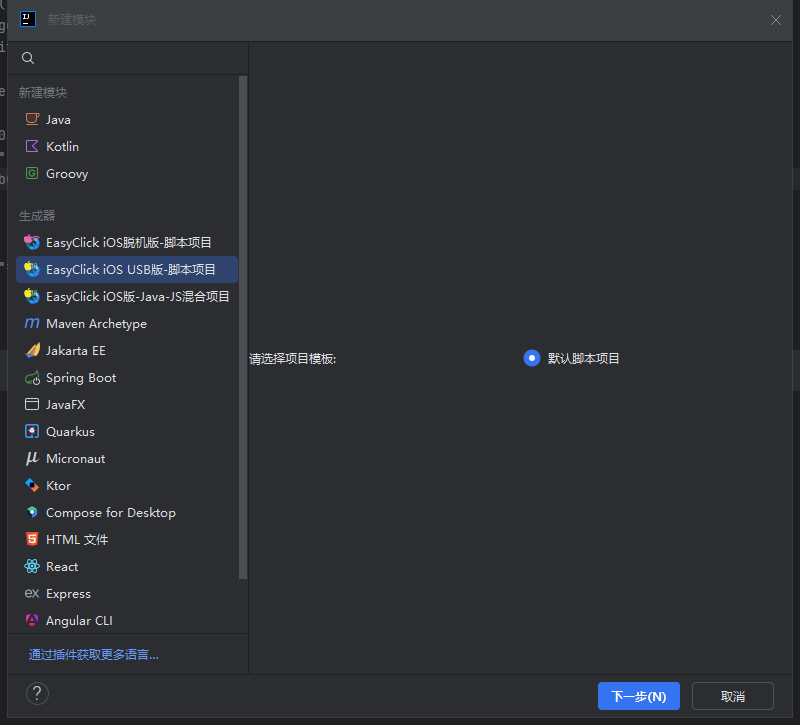
Task: Pick the Groovy module type icon
Action: click(32, 173)
